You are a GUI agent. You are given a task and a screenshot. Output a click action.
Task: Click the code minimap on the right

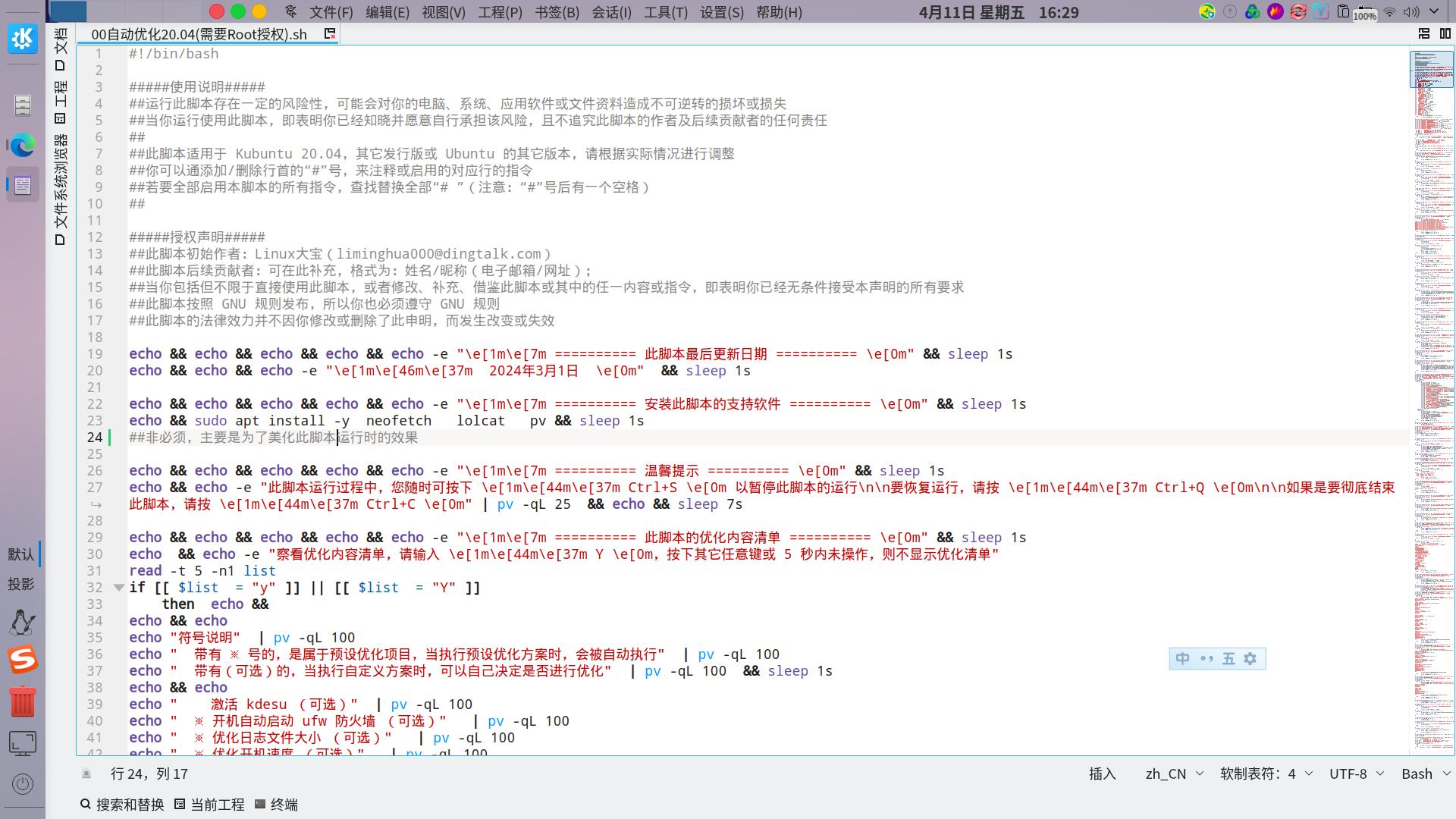click(1432, 400)
